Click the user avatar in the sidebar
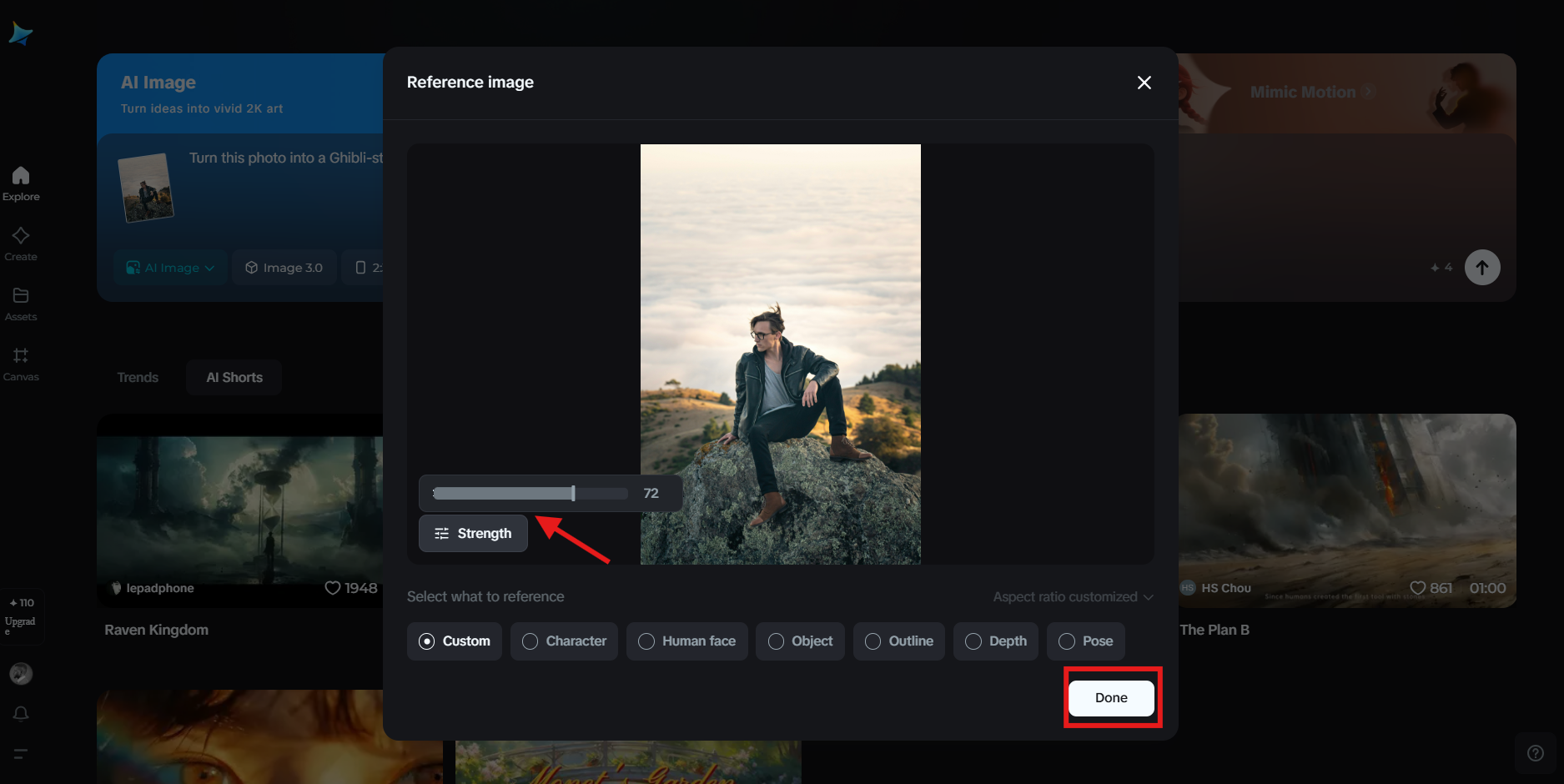 tap(21, 673)
